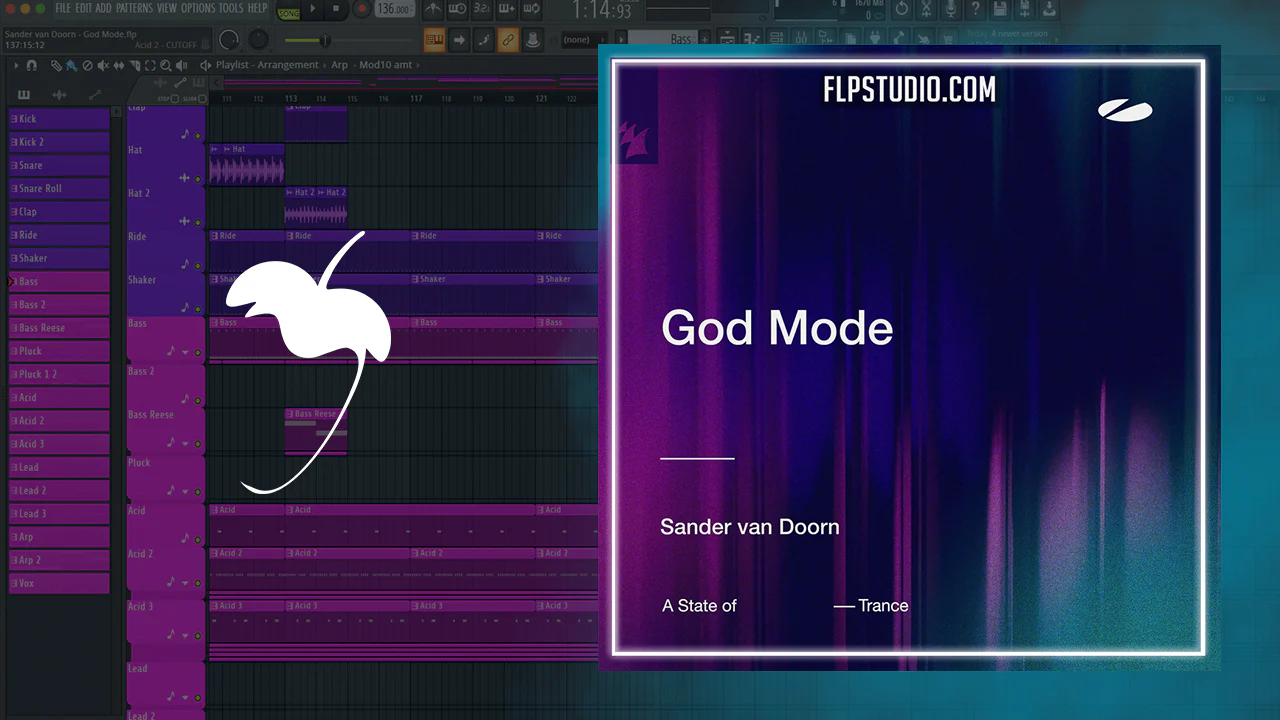Viewport: 1280px width, 720px height.
Task: Mute the Hat track
Action: pos(198,179)
